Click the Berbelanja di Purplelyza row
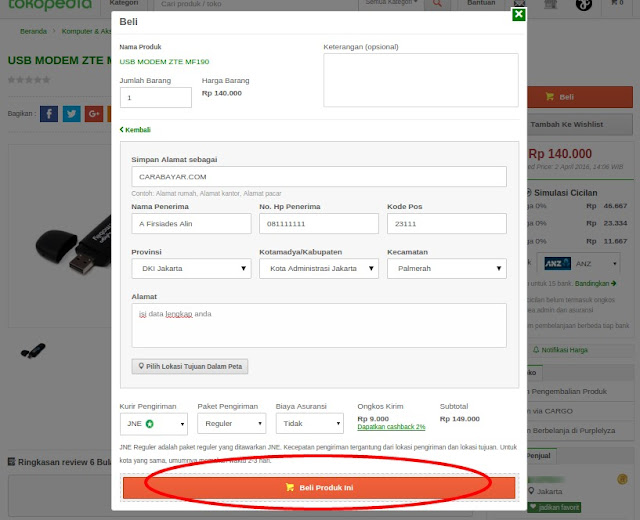Viewport: 640px width, 520px height. (x=580, y=431)
